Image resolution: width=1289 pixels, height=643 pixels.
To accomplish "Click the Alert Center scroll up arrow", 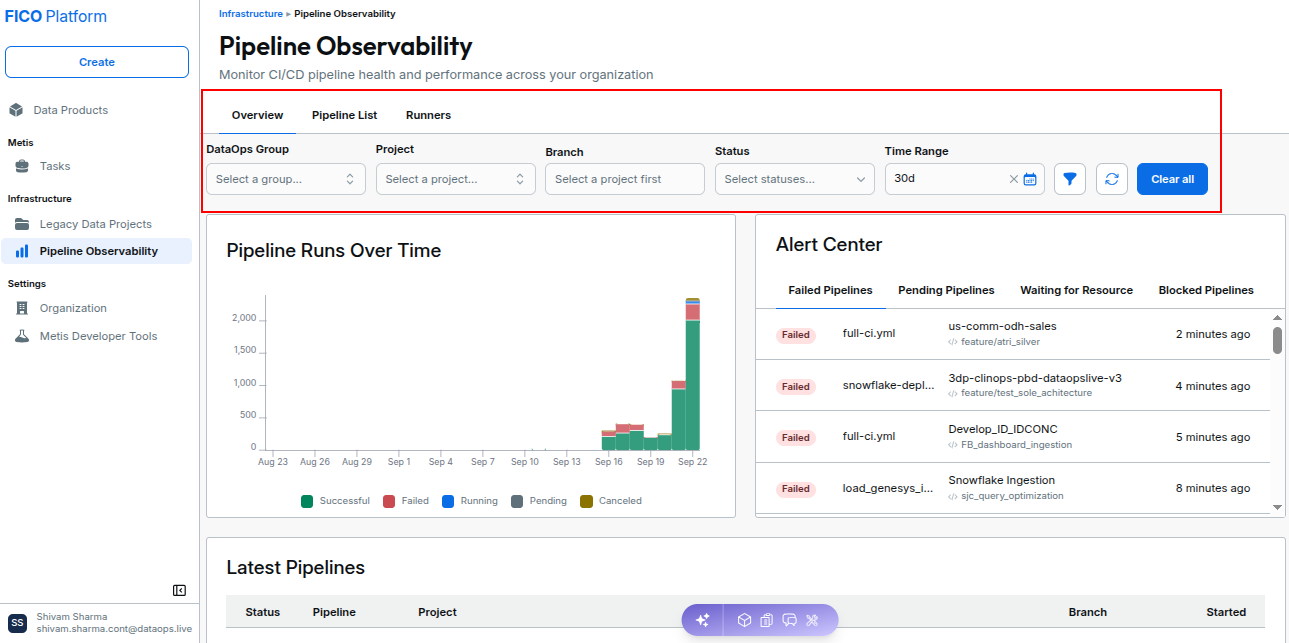I will coord(1277,316).
